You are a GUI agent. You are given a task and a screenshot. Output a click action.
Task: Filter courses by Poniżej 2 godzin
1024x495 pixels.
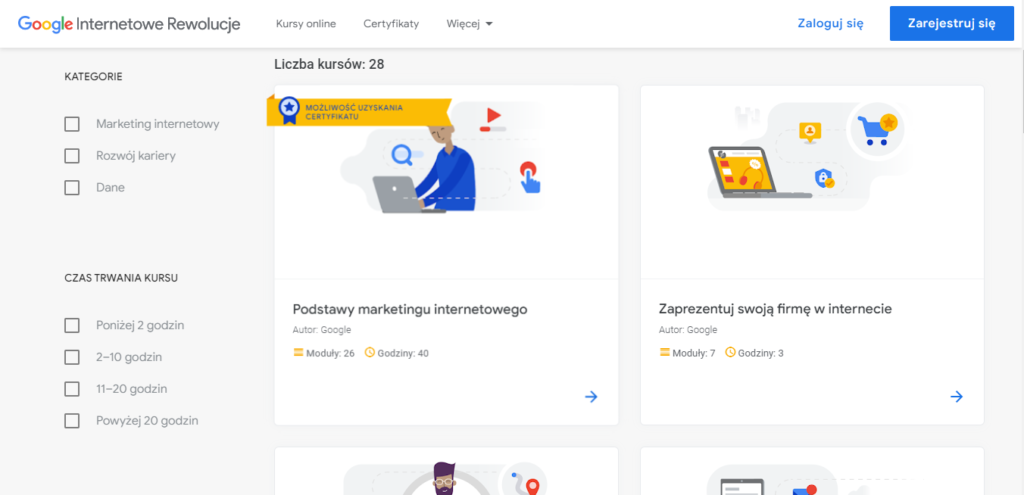(x=72, y=325)
